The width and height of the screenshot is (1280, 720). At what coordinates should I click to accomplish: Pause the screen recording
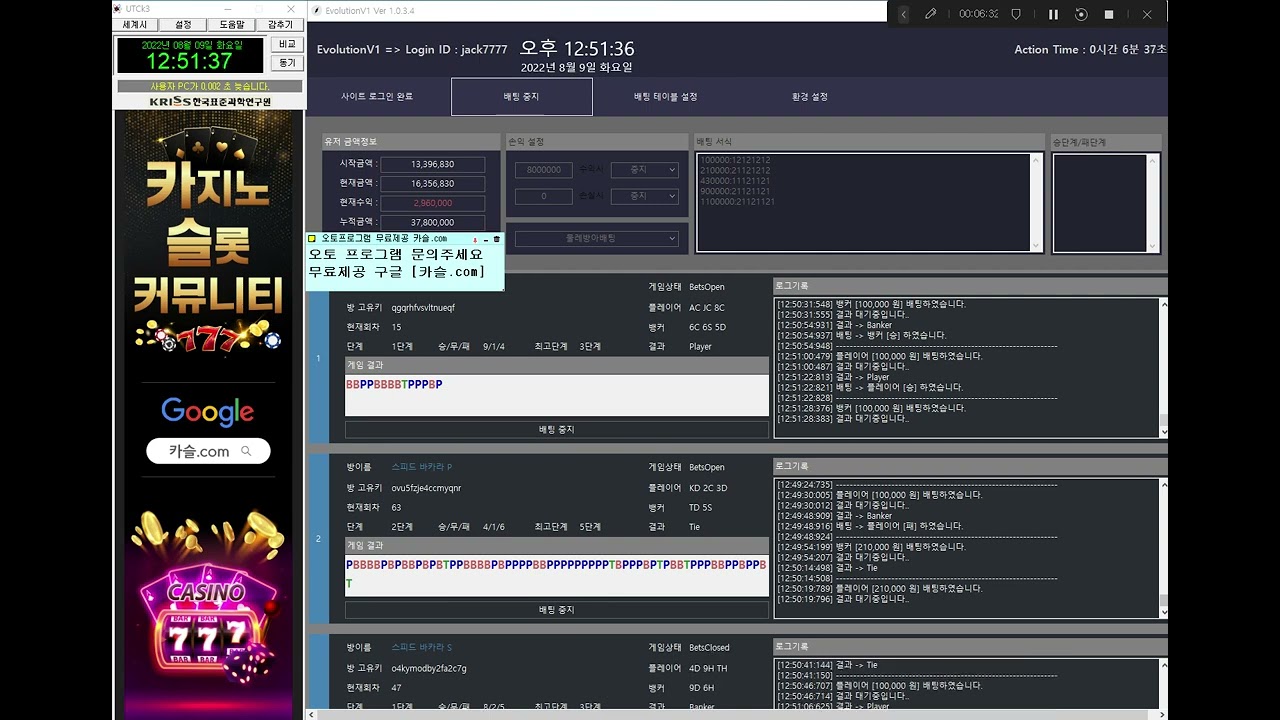point(1053,14)
